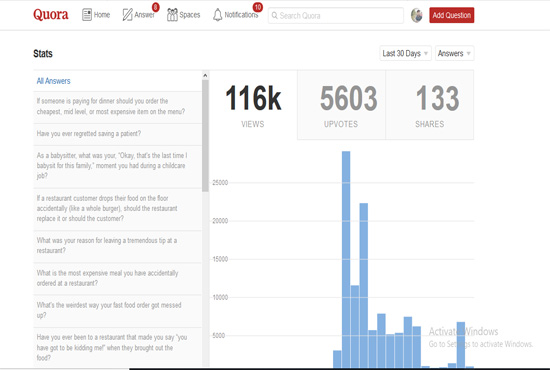This screenshot has height=370, width=550.
Task: Select the most expensive meal question
Action: (118, 278)
